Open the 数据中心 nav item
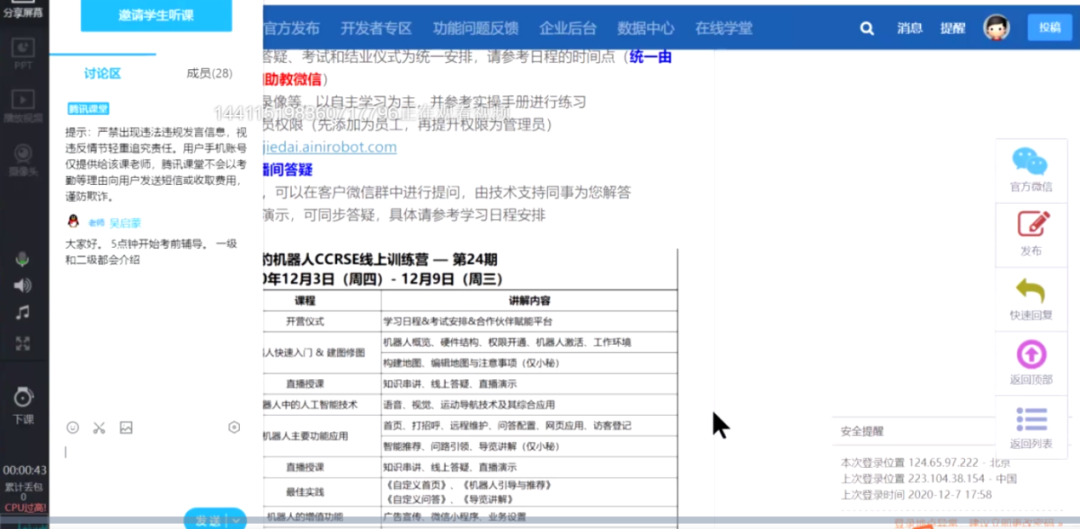Image resolution: width=1080 pixels, height=529 pixels. pos(646,28)
